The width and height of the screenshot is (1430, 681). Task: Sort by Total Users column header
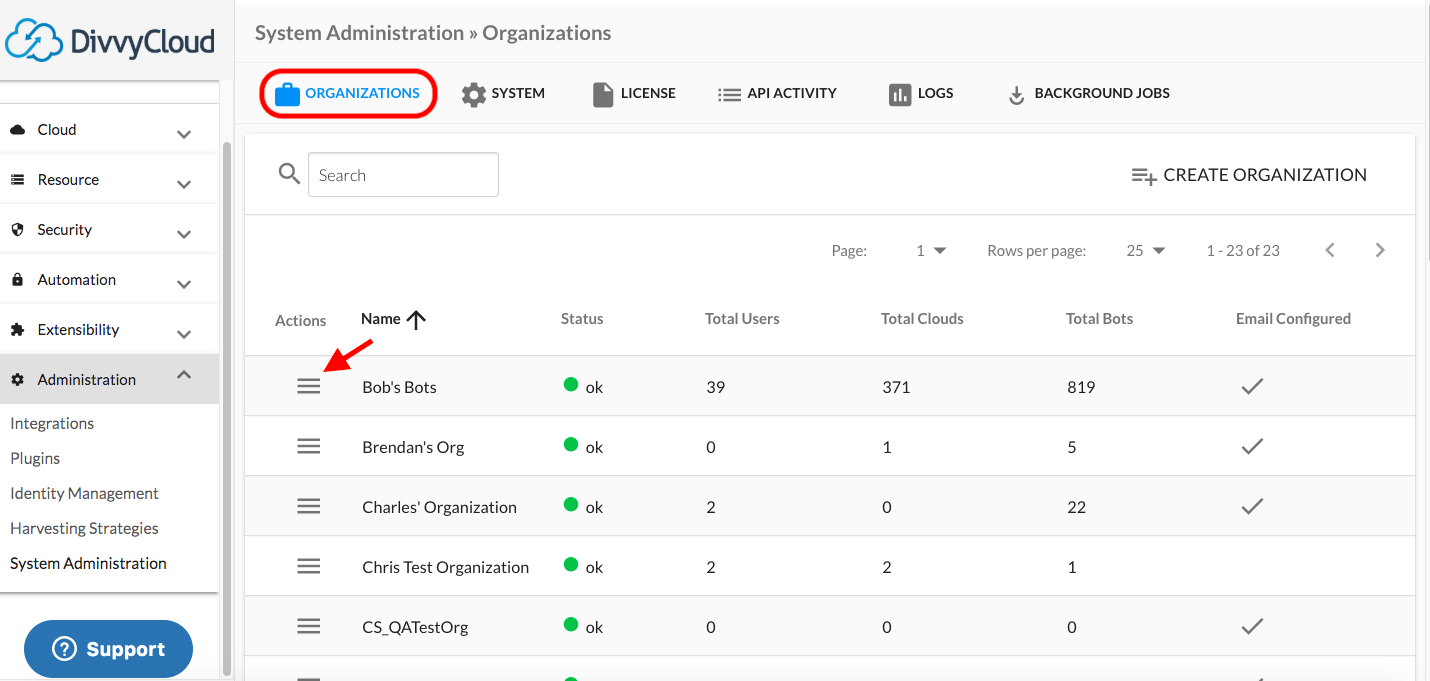click(742, 319)
